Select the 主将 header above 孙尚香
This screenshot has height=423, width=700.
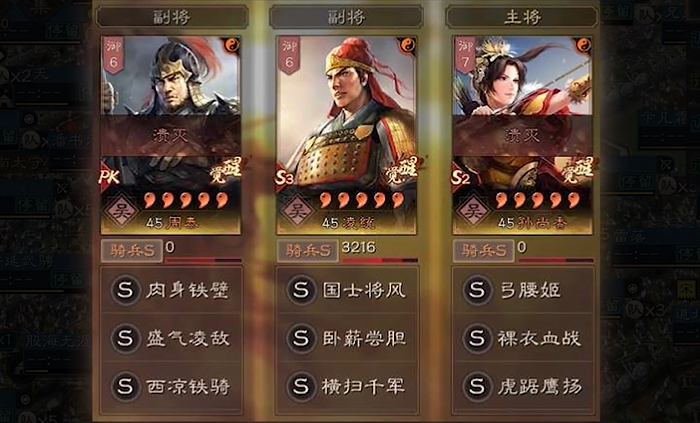522,17
